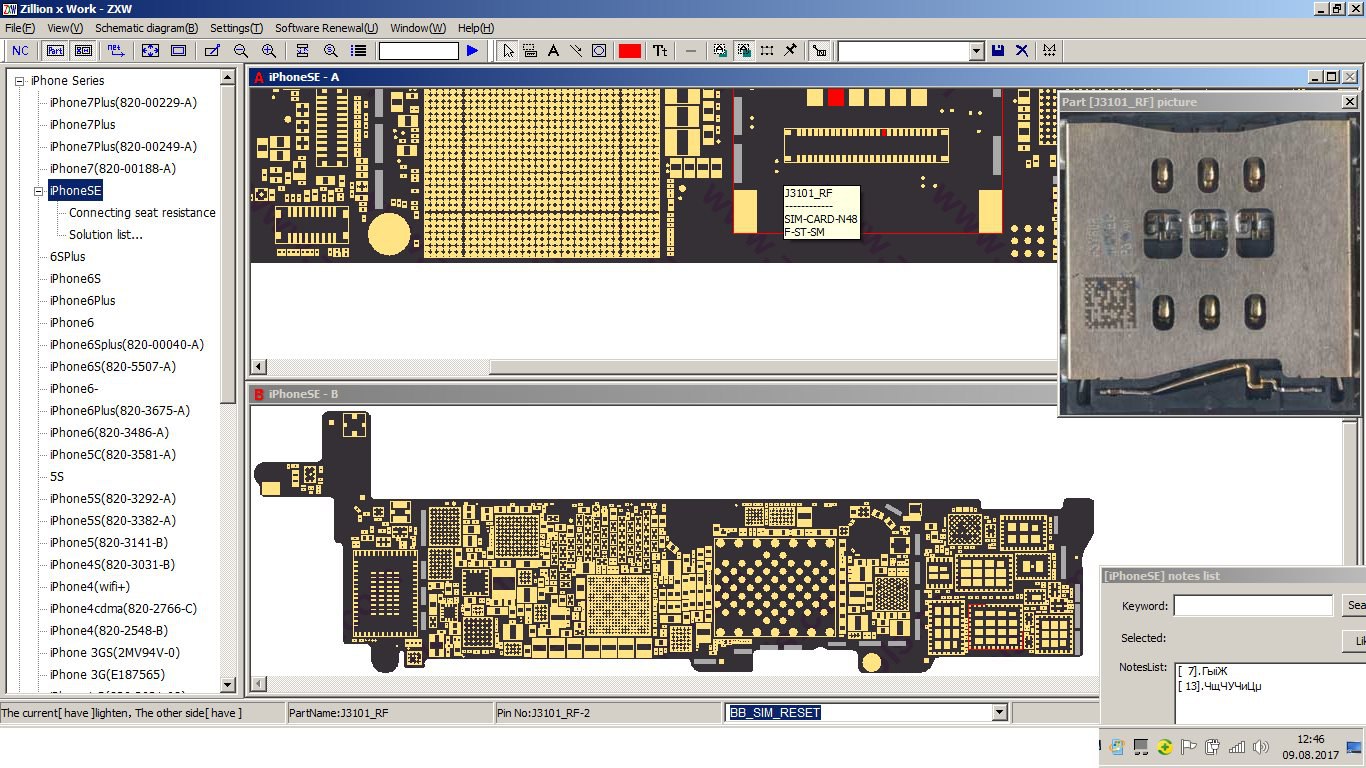This screenshot has width=1366, height=768.
Task: Open the Solution list... item
Action: (x=106, y=235)
